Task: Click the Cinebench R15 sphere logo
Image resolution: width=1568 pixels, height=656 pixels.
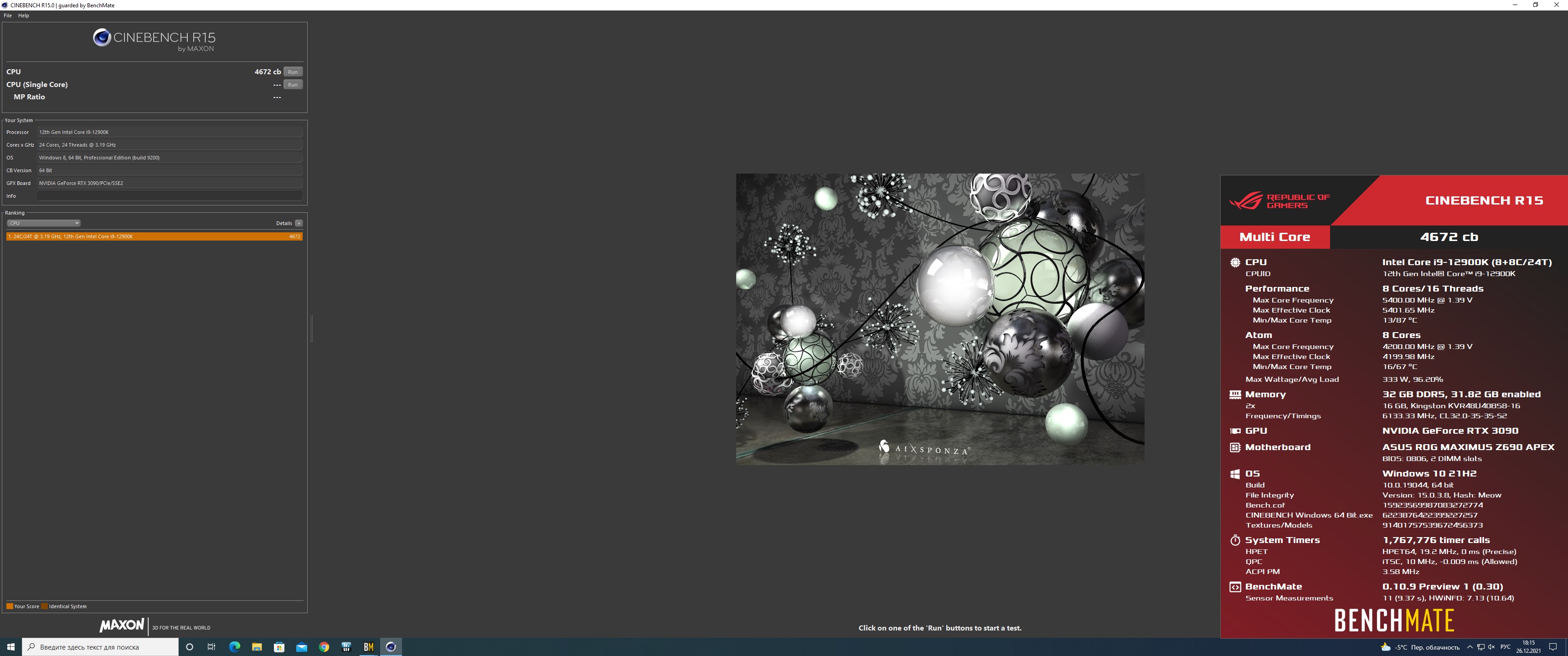Action: click(102, 38)
